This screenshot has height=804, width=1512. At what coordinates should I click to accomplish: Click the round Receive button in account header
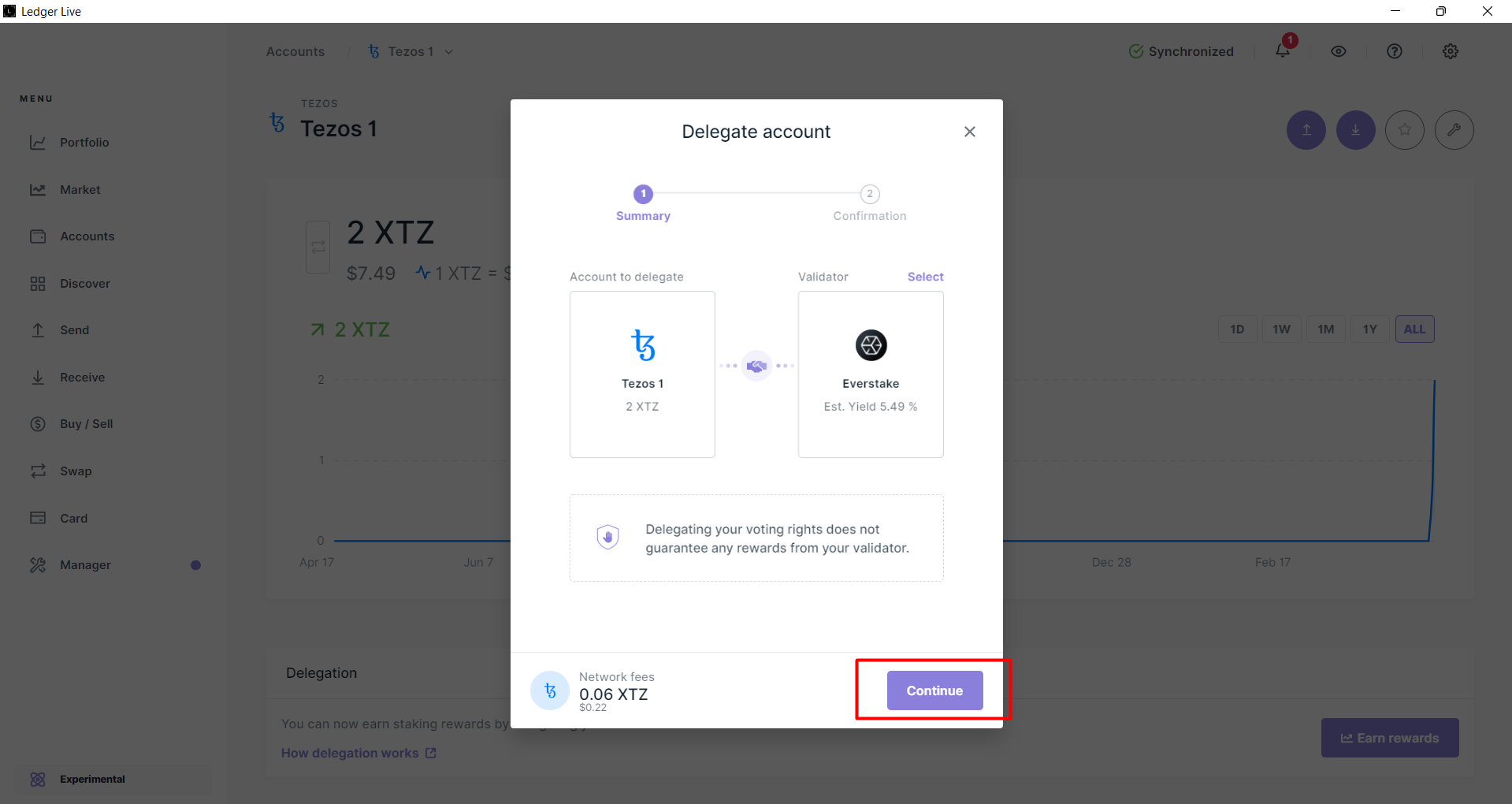click(x=1356, y=130)
